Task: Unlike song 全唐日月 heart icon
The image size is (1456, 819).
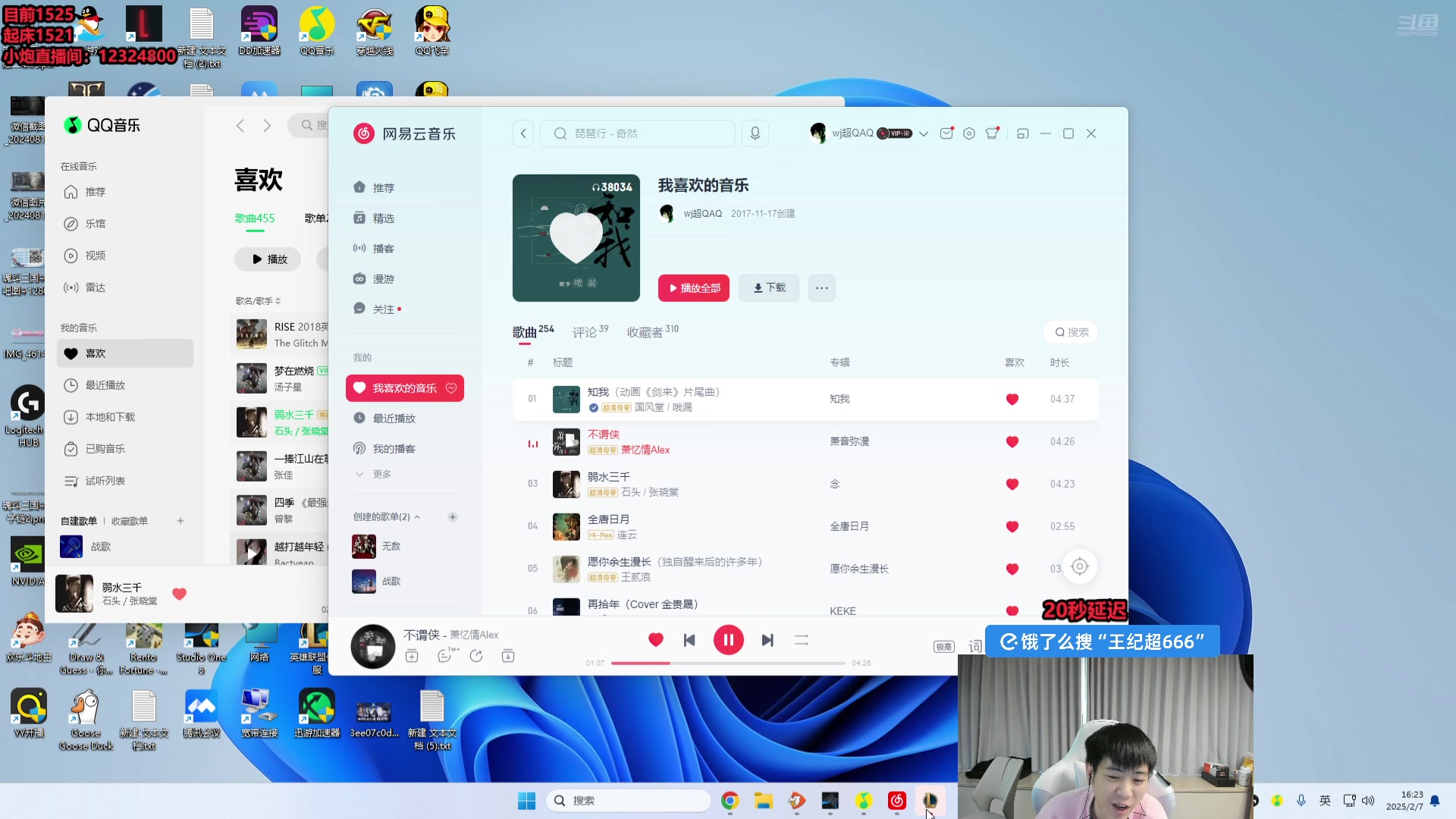Action: (x=1012, y=526)
